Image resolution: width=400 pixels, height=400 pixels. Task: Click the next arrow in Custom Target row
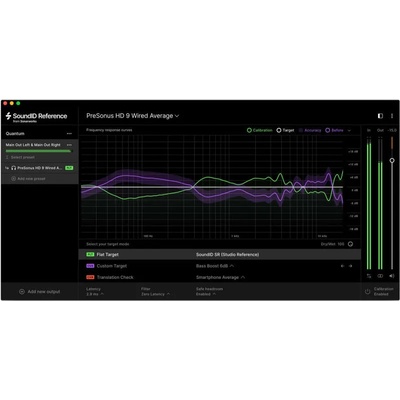350,266
